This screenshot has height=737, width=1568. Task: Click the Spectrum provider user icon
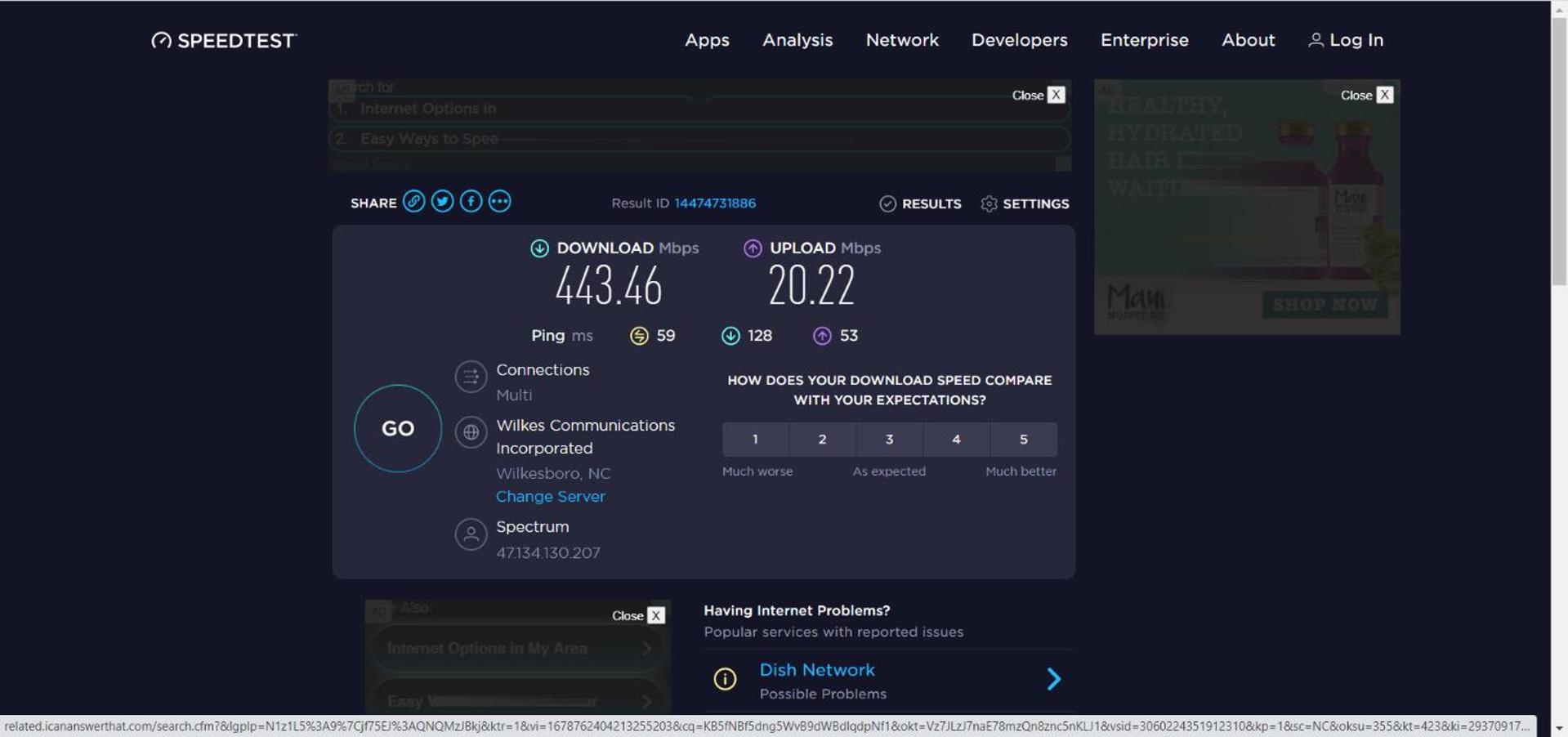click(471, 534)
